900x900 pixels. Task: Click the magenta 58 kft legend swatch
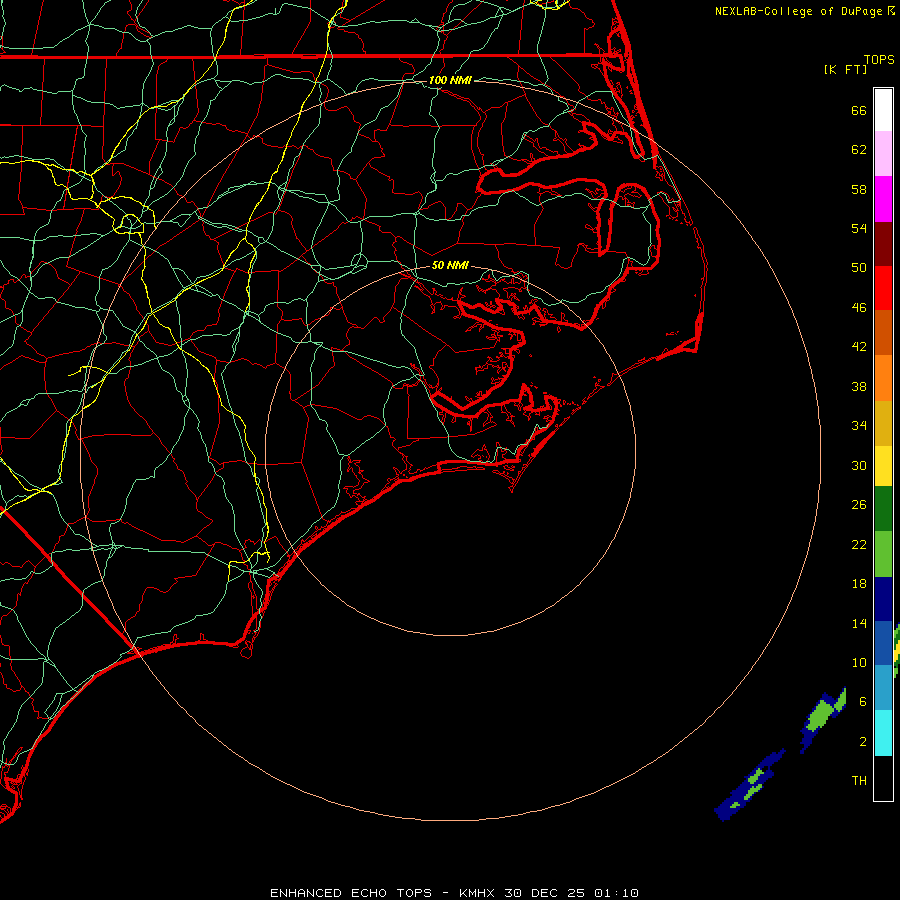(x=883, y=199)
